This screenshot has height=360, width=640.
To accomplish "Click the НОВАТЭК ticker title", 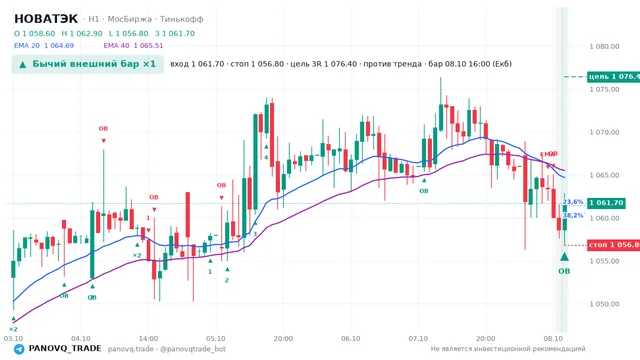I will tap(46, 19).
